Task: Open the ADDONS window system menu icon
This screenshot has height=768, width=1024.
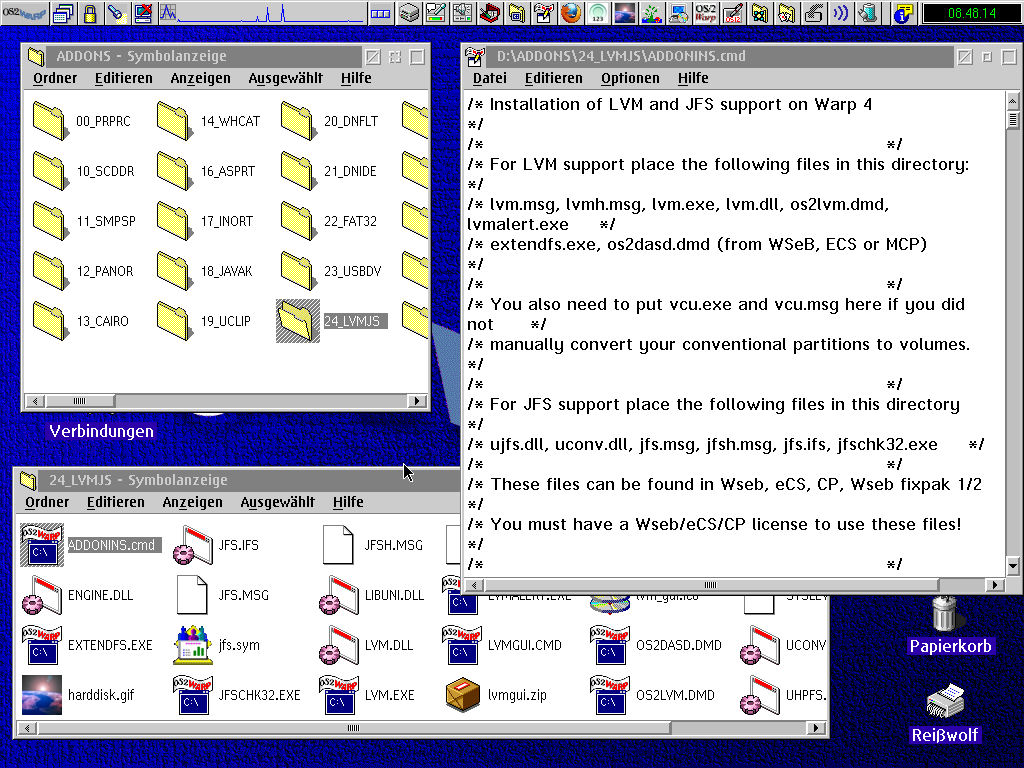Action: [x=36, y=57]
